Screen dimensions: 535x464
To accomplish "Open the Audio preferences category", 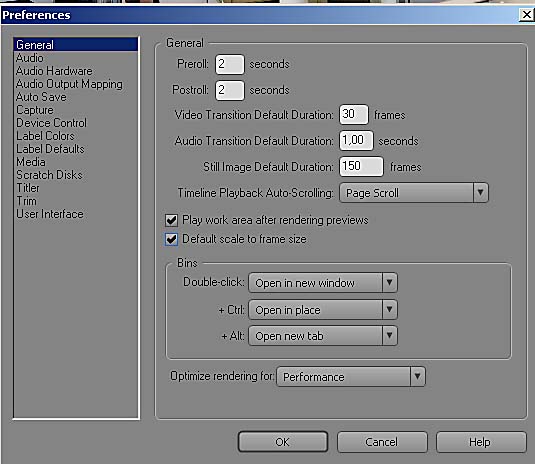I will [x=30, y=58].
